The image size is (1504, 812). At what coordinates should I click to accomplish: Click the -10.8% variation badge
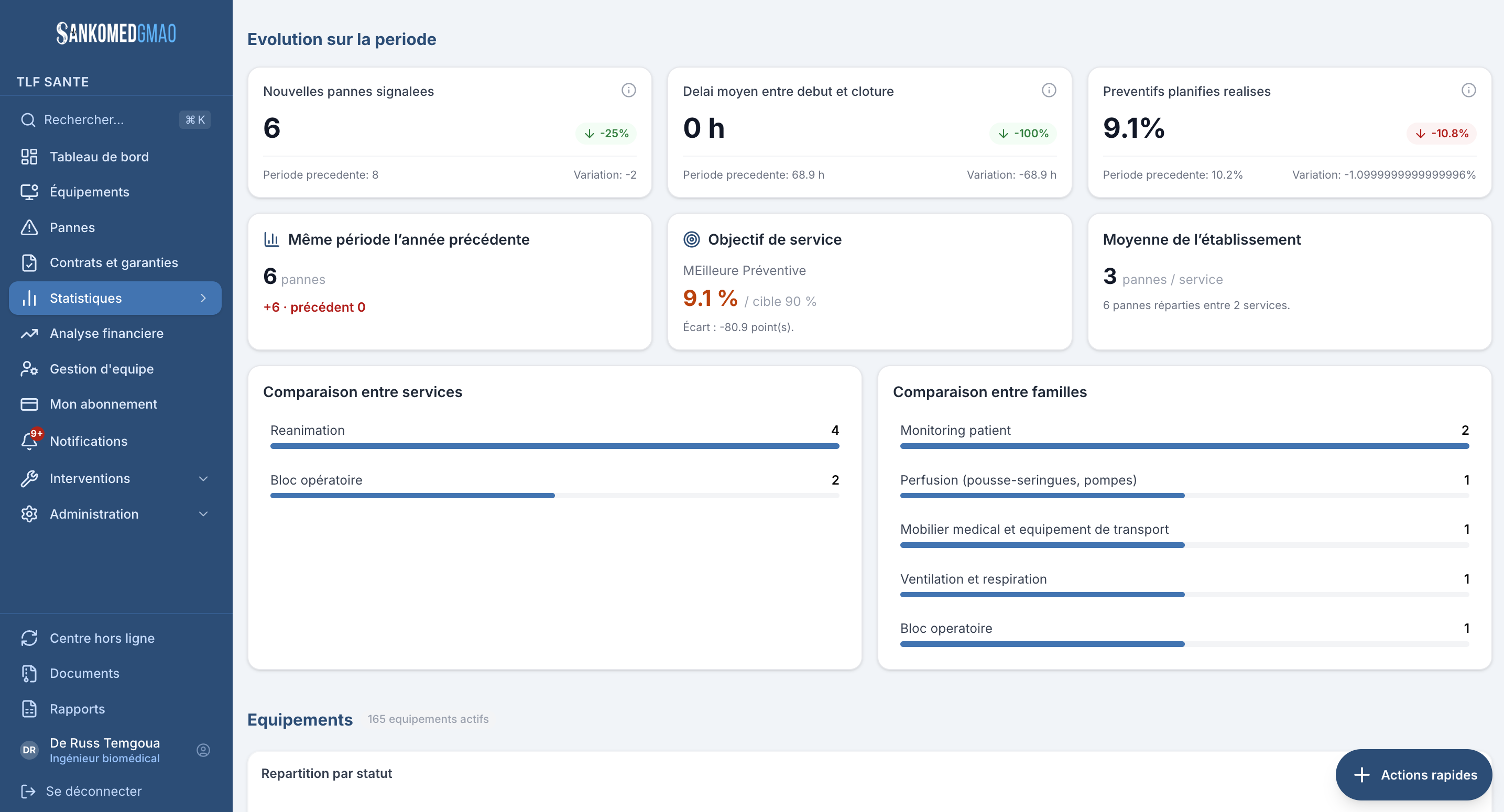click(x=1442, y=133)
